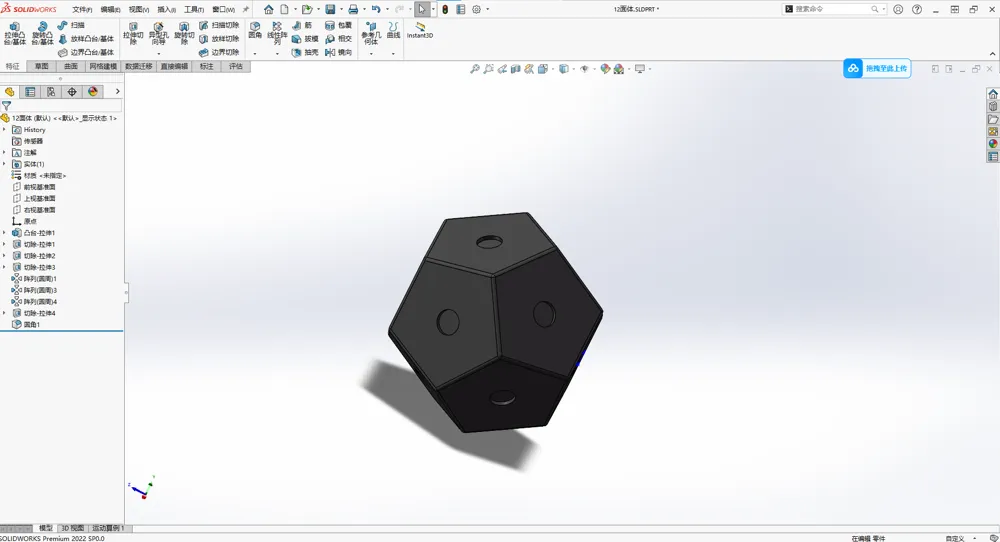The image size is (1000, 542).
Task: Open the options gear icon
Action: pyautogui.click(x=476, y=9)
